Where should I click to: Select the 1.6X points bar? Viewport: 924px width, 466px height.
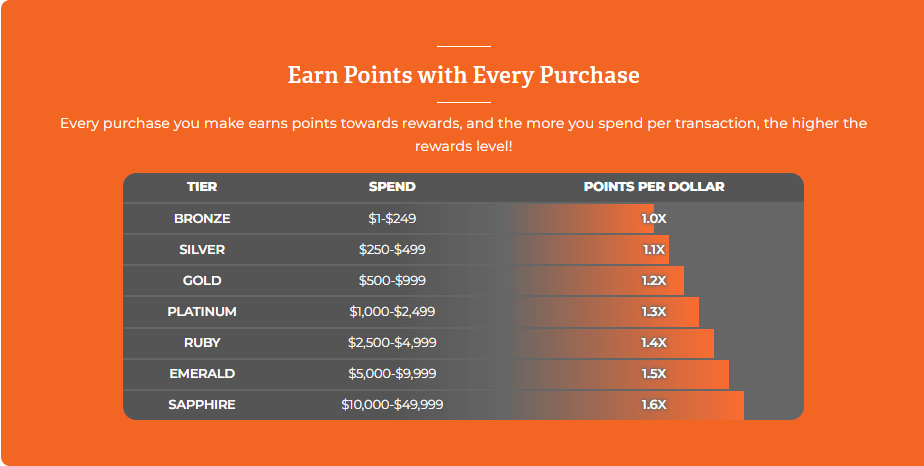625,405
